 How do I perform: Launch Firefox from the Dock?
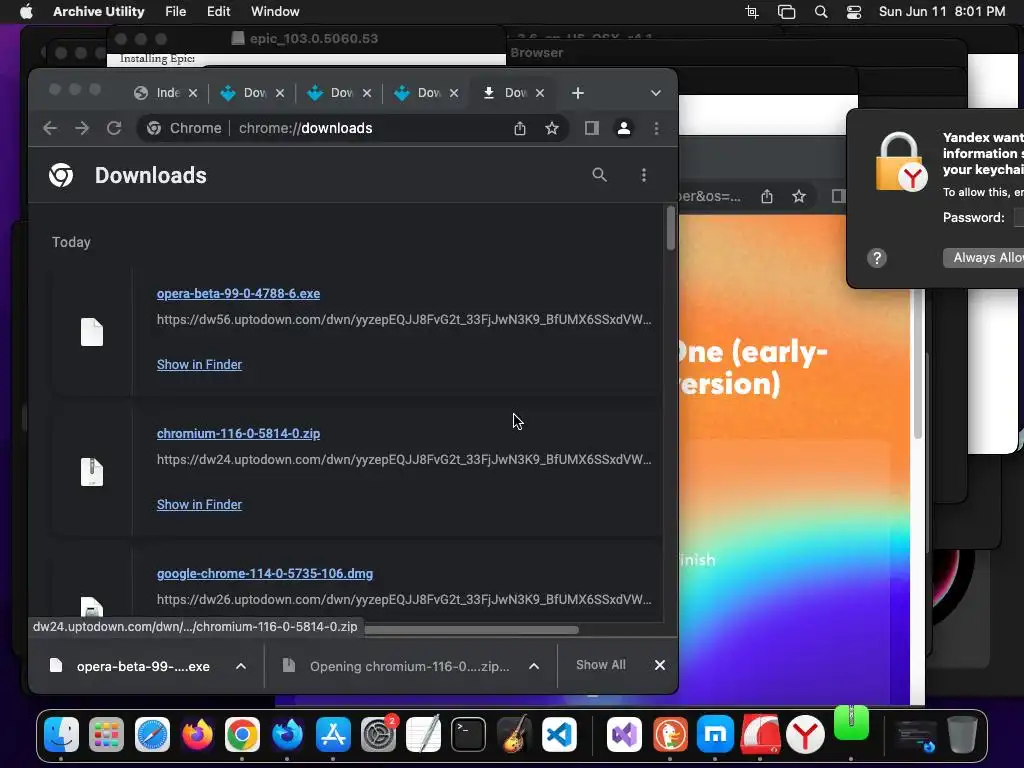pos(197,735)
